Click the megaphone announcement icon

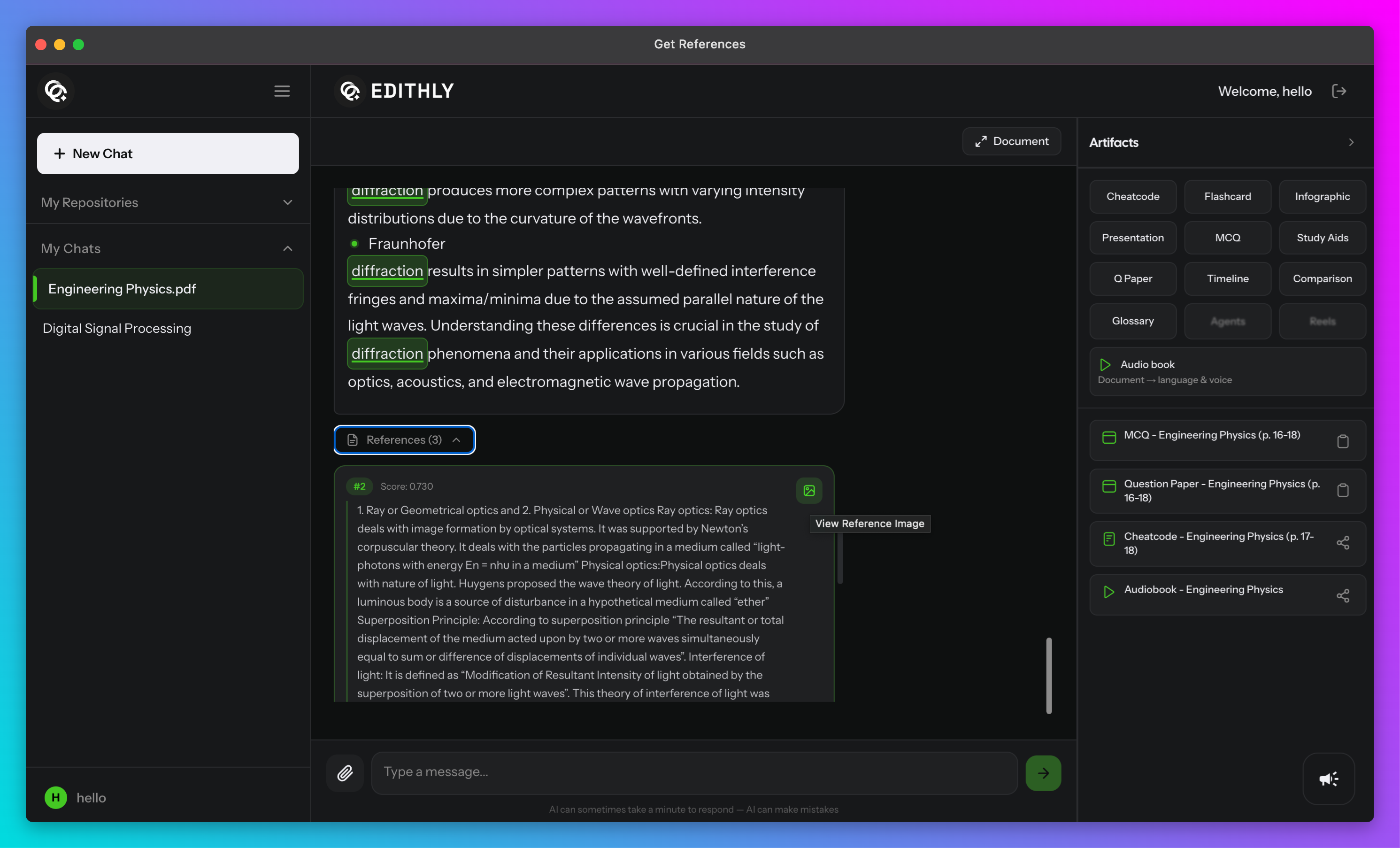pyautogui.click(x=1329, y=779)
